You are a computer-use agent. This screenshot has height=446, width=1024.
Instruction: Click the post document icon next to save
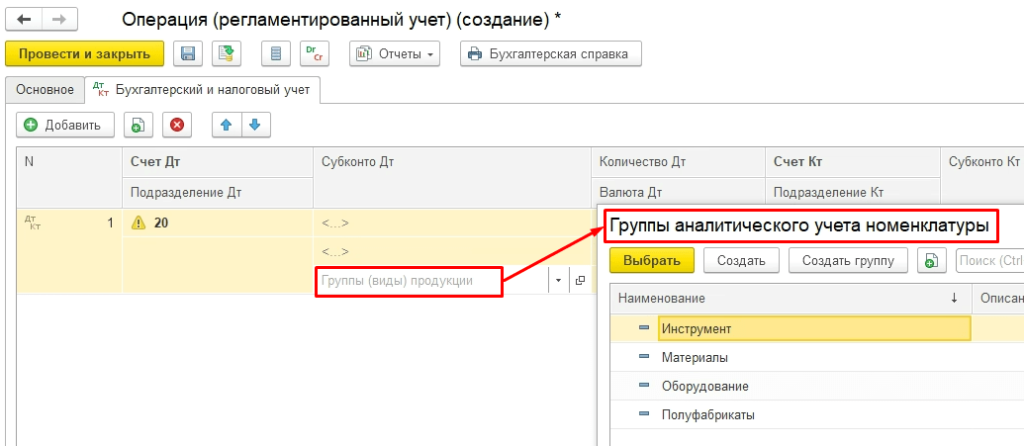tap(226, 54)
